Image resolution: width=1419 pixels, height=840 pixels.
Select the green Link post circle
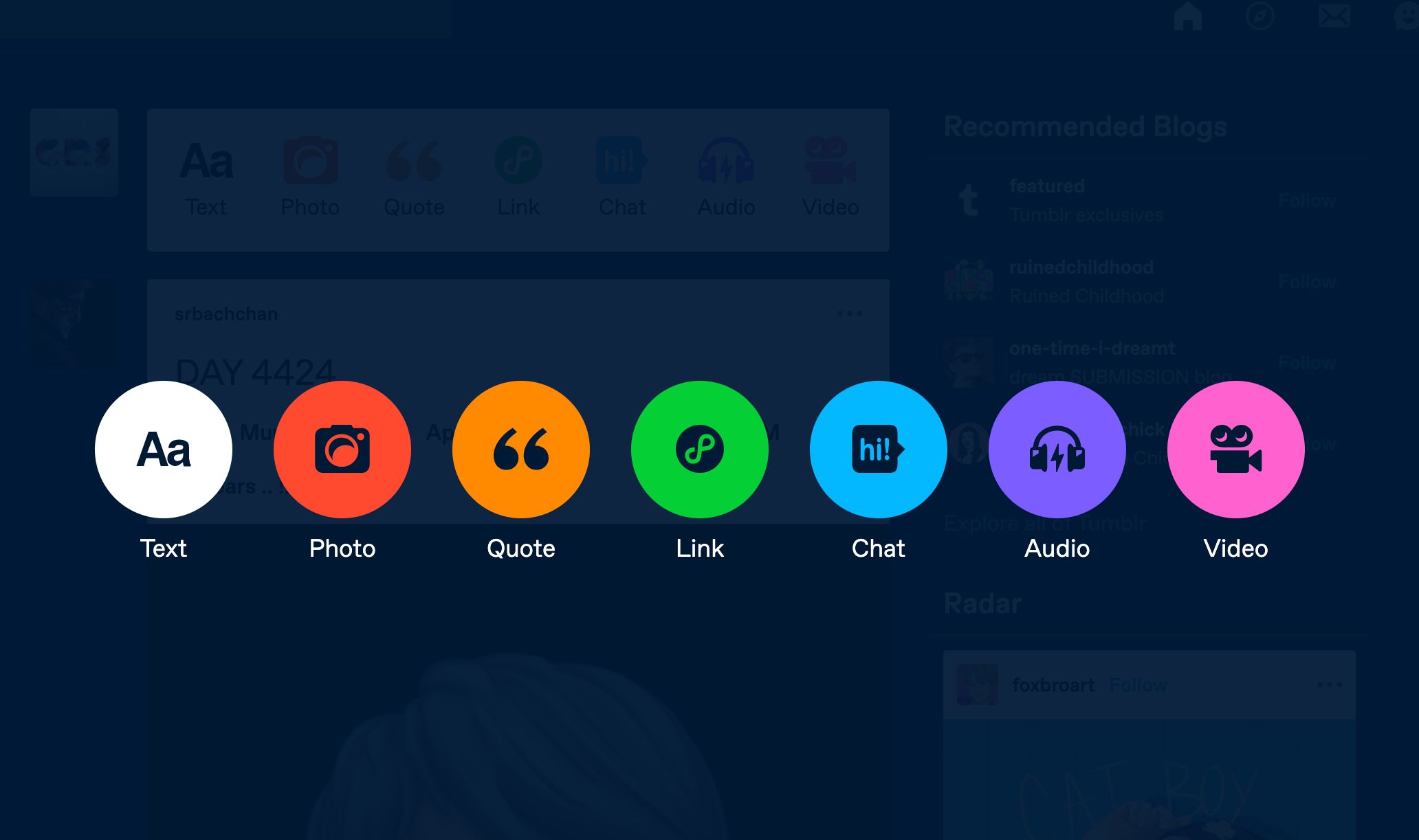pyautogui.click(x=700, y=450)
